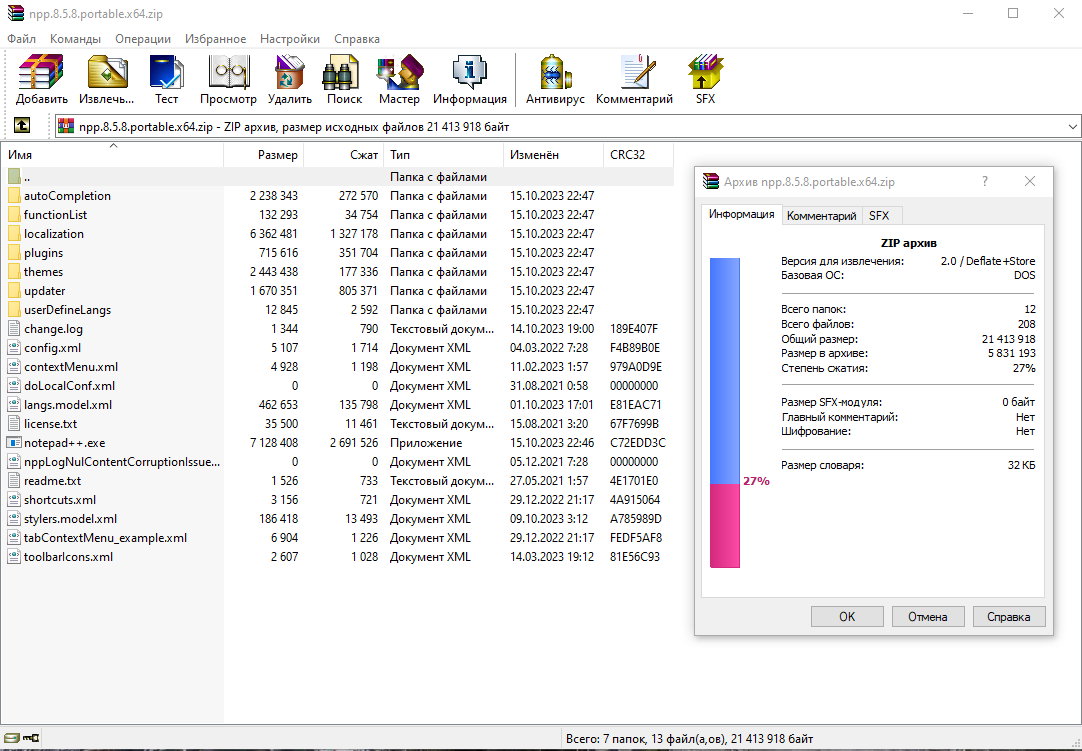Select the '..' parent folder row

337,177
